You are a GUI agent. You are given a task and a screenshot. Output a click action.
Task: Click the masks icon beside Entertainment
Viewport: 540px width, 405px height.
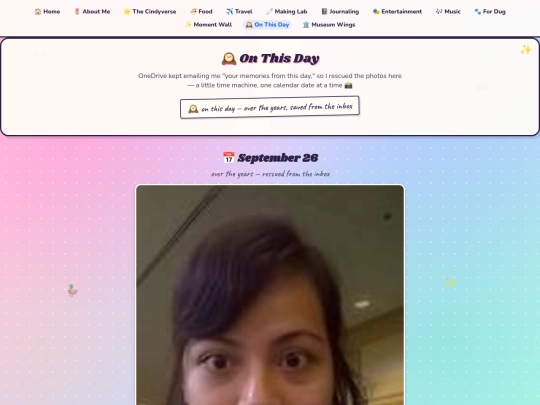[376, 12]
